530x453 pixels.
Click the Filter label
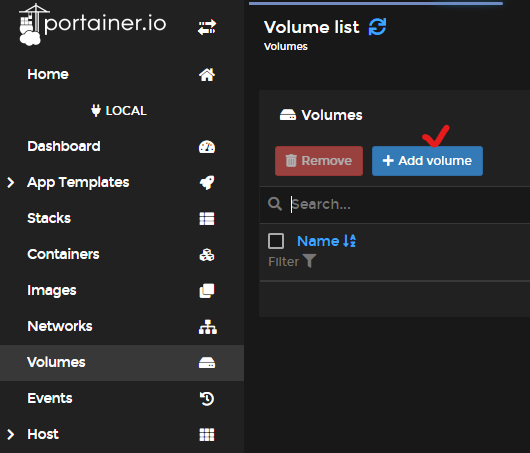(284, 262)
